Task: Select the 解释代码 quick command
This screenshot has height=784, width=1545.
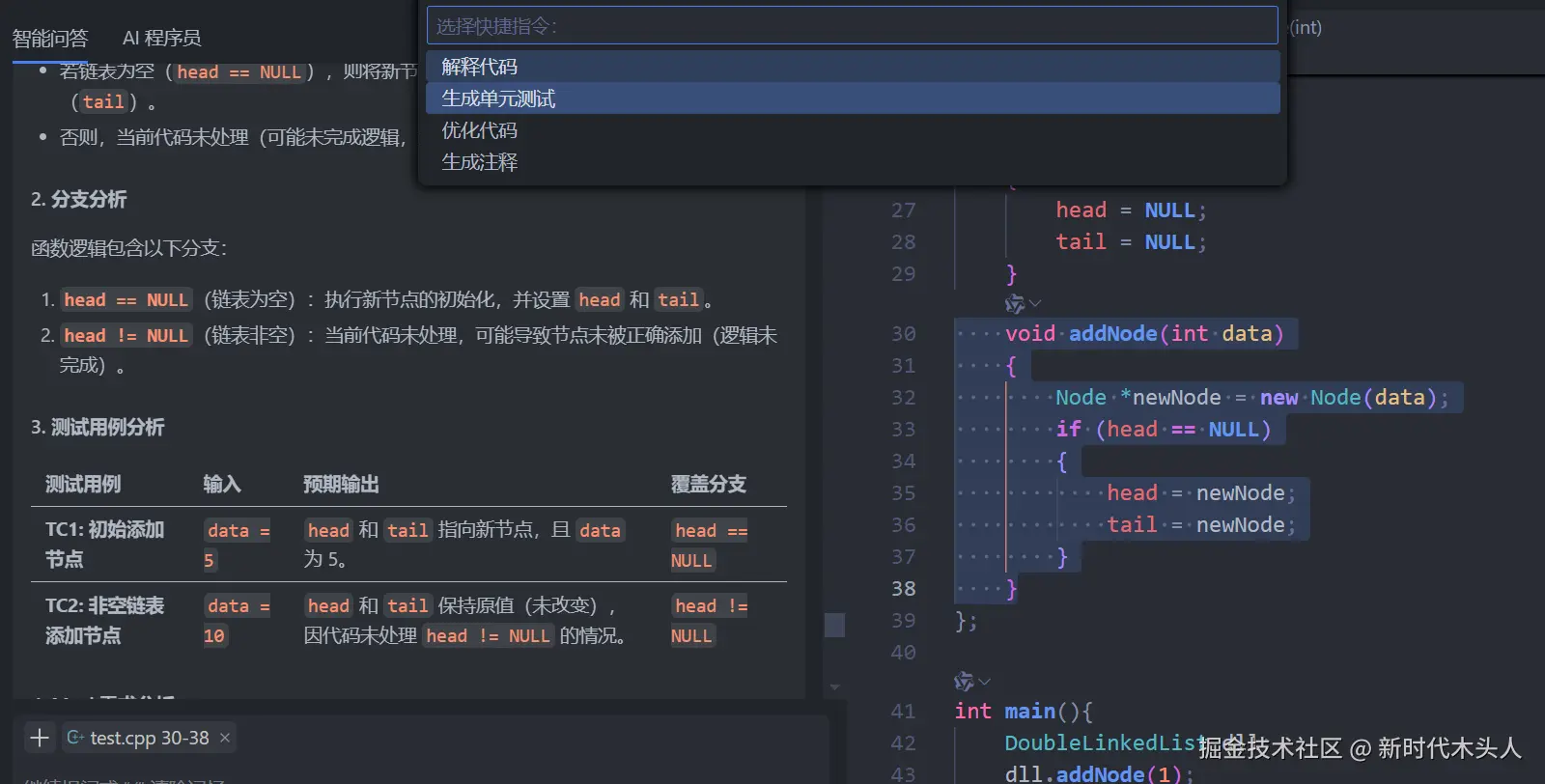Action: (853, 67)
